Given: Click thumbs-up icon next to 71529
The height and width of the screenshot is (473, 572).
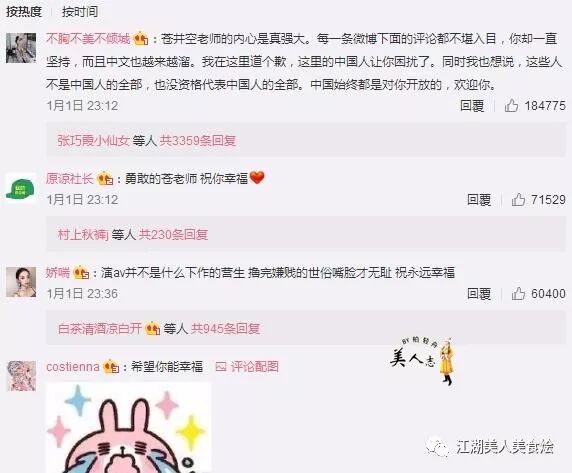Looking at the screenshot, I should click(518, 199).
